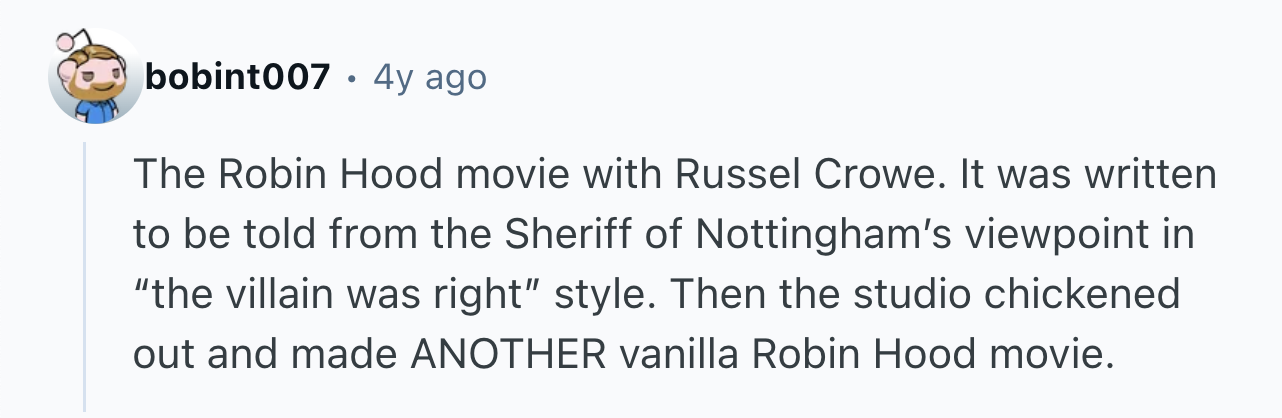Open the bobint007 user profile link
This screenshot has height=418, width=1282.
tap(237, 77)
